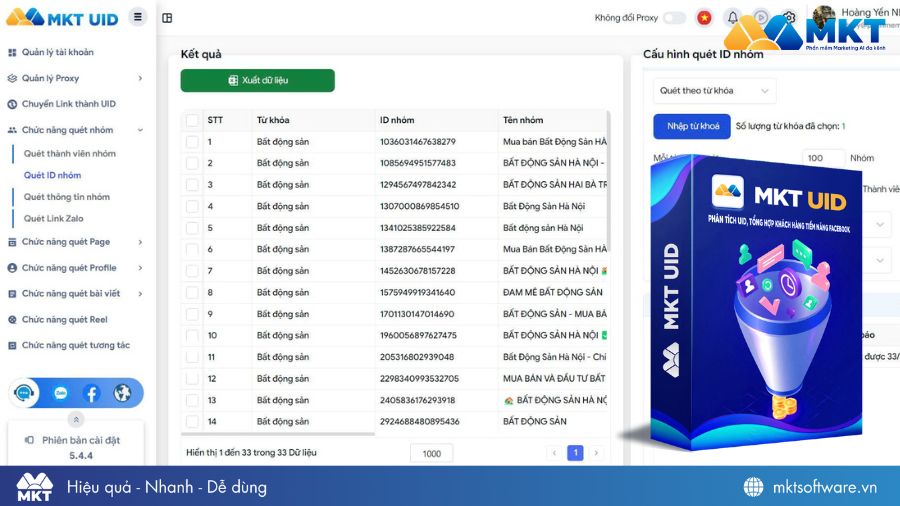Click Chức năng quét nhóm group icon
The height and width of the screenshot is (506, 900).
(12, 130)
